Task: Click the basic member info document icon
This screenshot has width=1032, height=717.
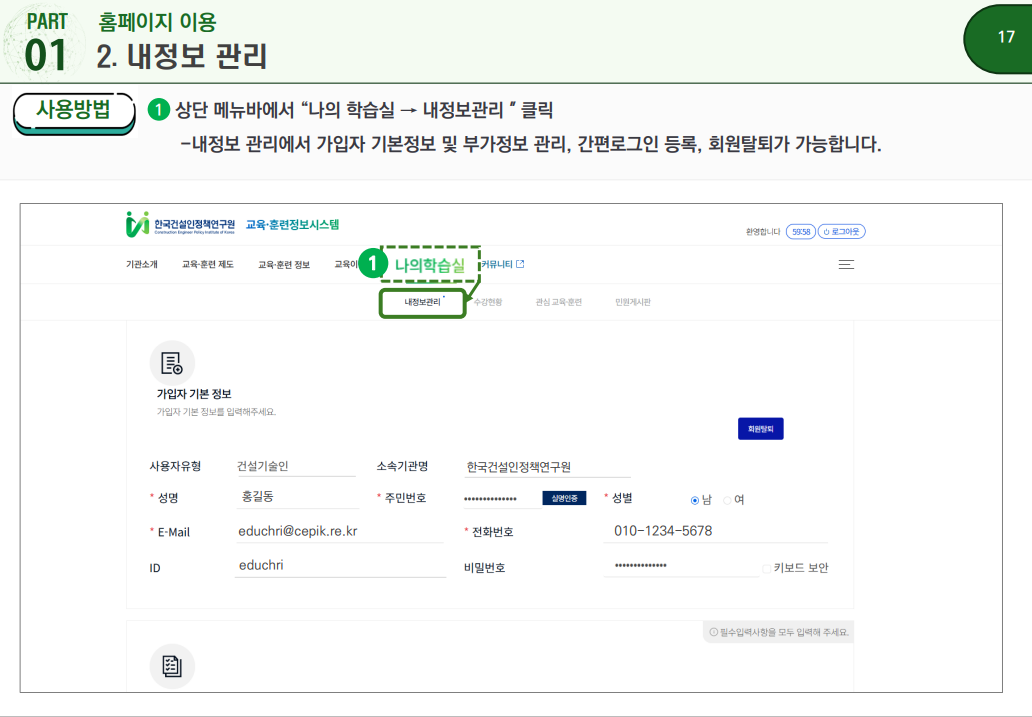Action: [x=172, y=363]
